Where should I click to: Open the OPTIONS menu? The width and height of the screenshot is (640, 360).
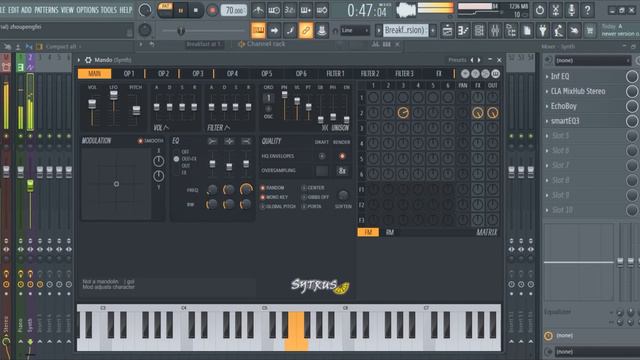pos(87,10)
